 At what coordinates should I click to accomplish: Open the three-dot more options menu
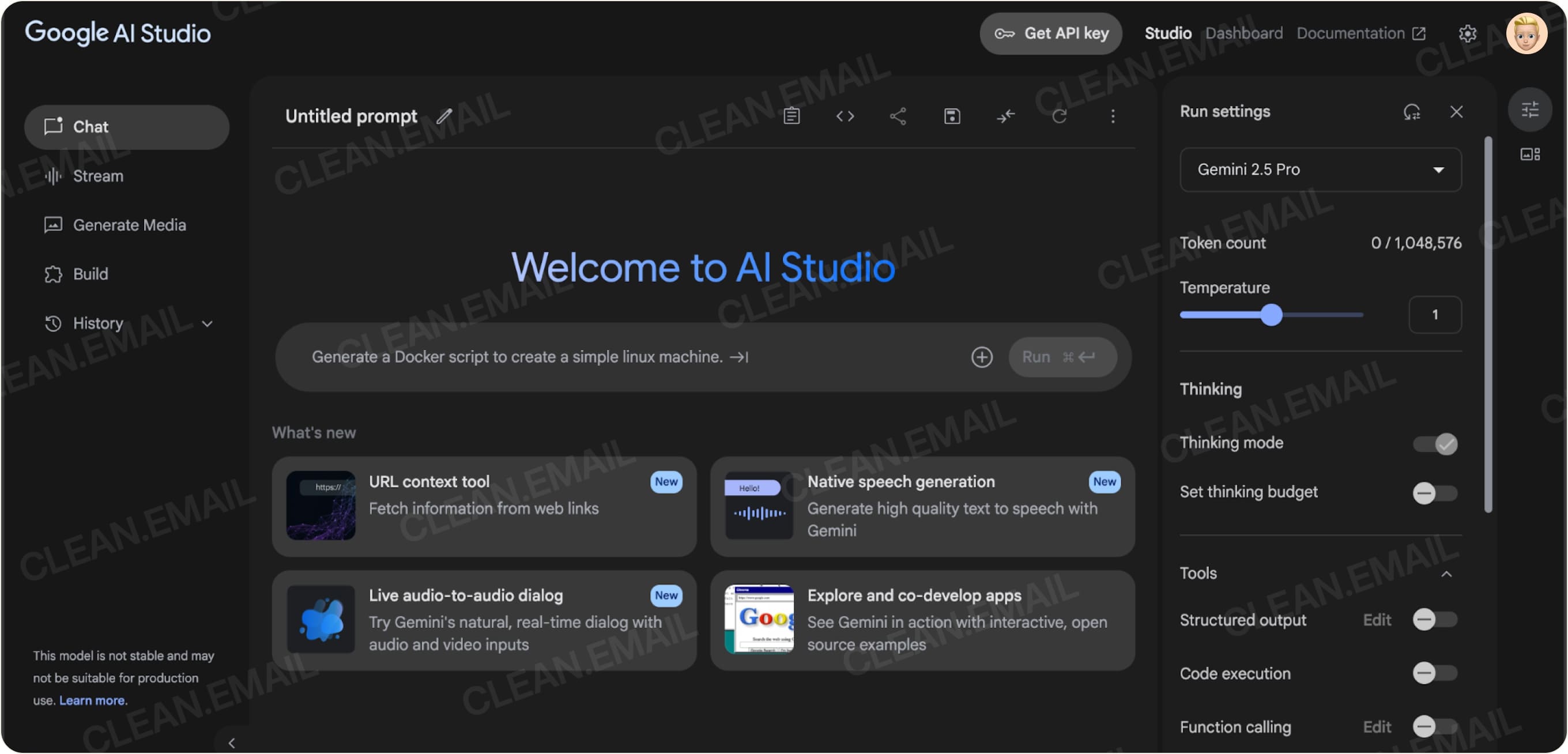[1113, 116]
